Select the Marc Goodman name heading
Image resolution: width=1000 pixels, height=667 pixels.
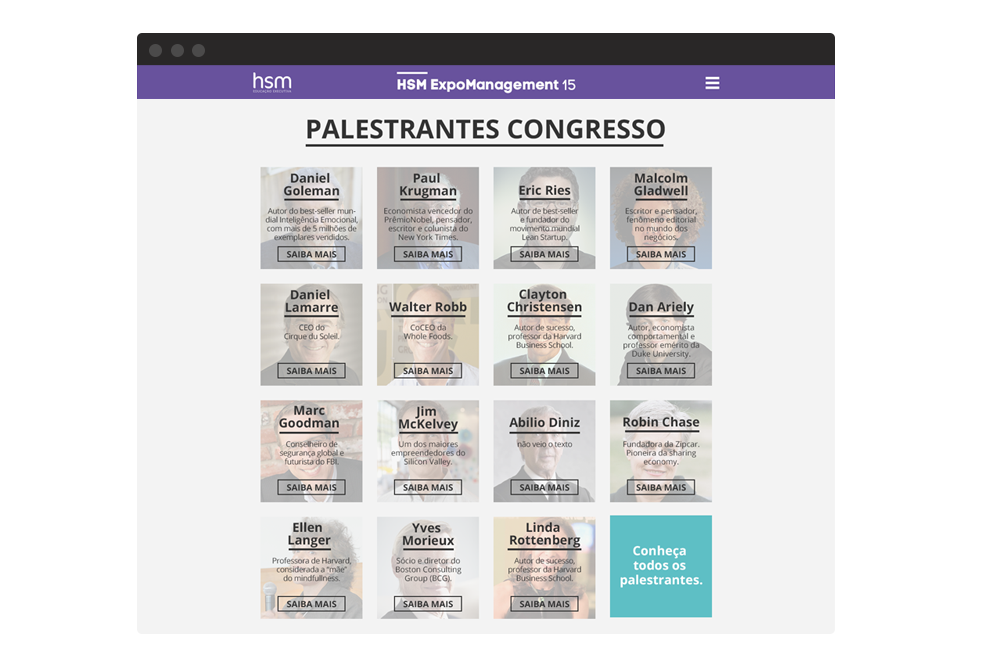click(309, 417)
